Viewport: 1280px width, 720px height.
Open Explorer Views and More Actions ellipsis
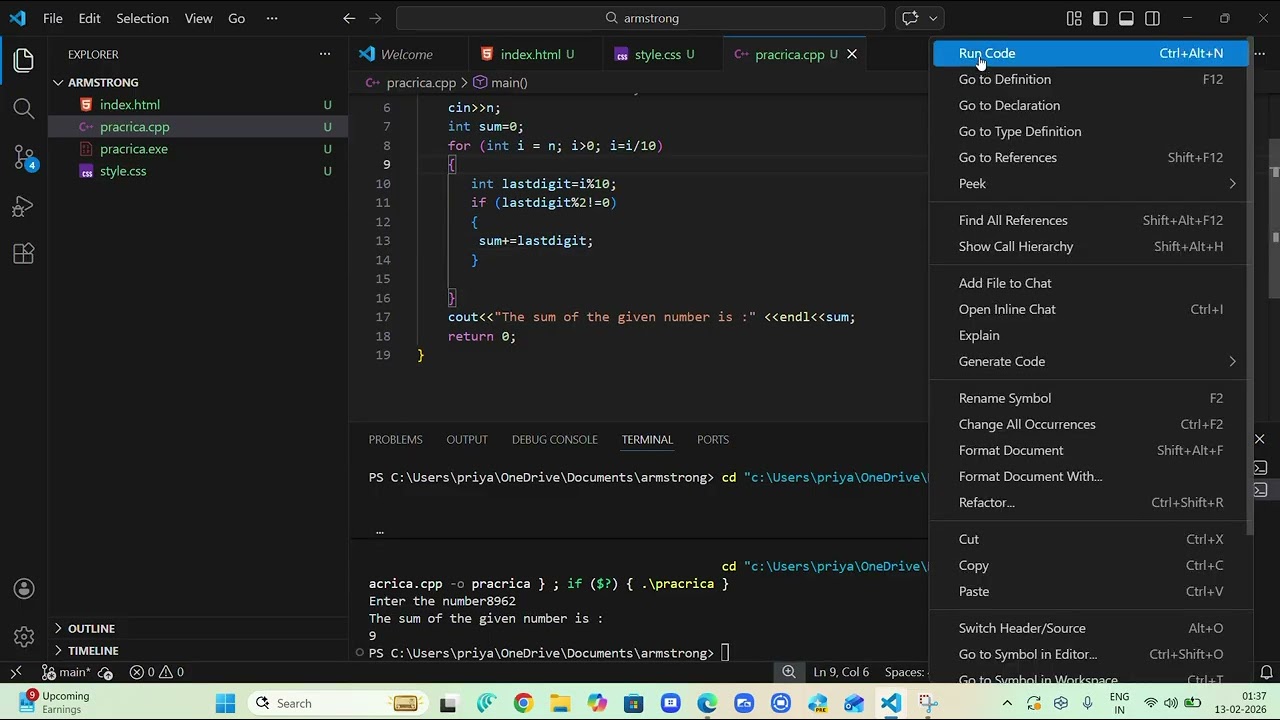(324, 54)
